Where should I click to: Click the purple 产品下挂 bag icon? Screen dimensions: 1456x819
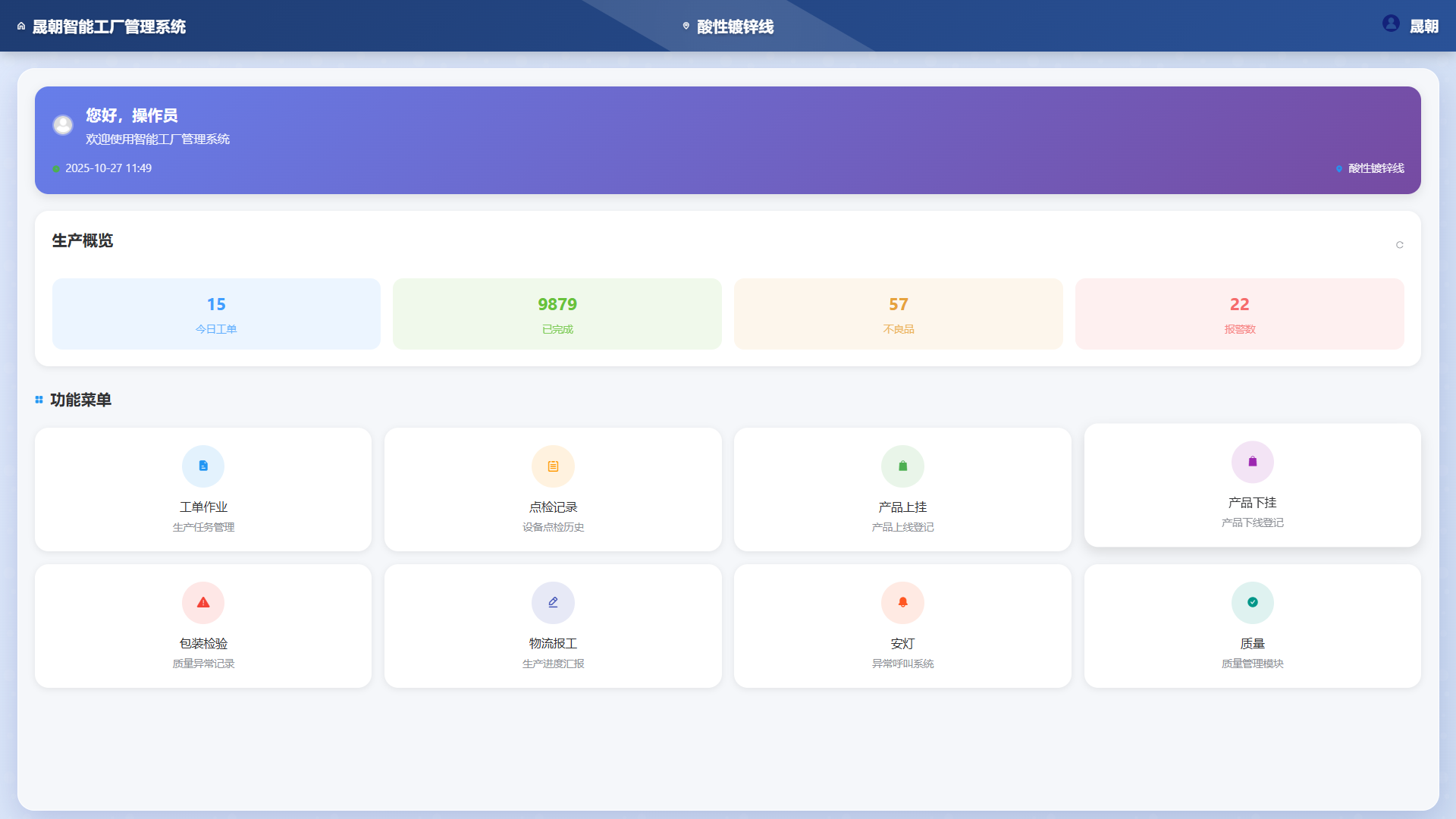(1252, 462)
